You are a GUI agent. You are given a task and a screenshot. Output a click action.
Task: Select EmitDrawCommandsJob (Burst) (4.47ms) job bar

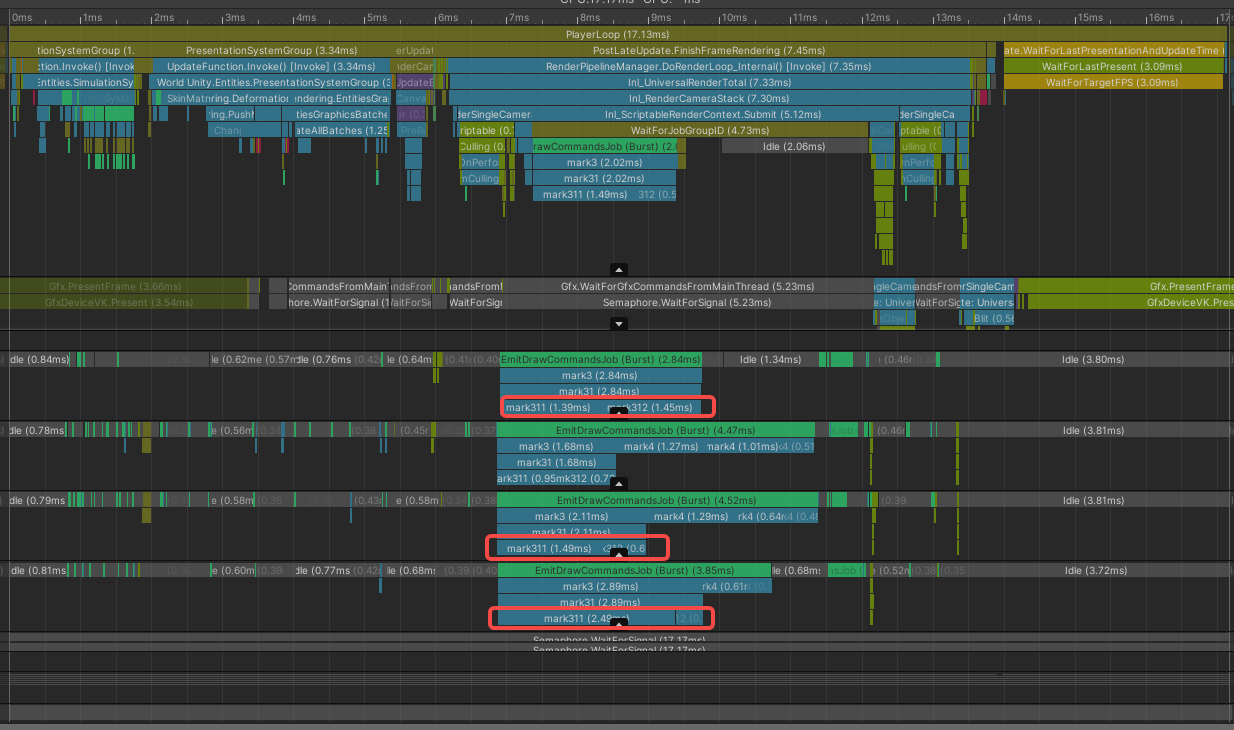(x=656, y=430)
